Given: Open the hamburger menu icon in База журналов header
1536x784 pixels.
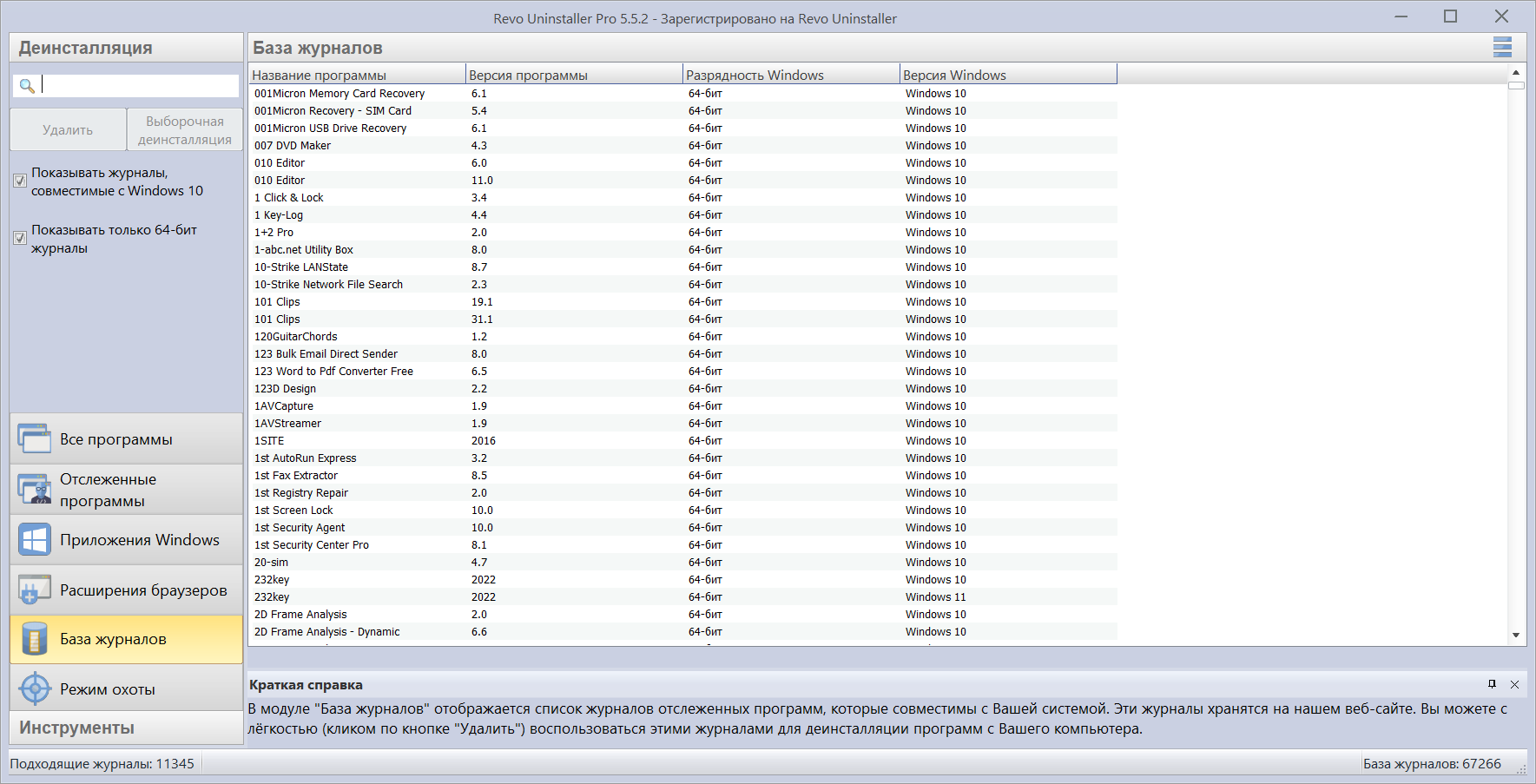Looking at the screenshot, I should click(1502, 47).
